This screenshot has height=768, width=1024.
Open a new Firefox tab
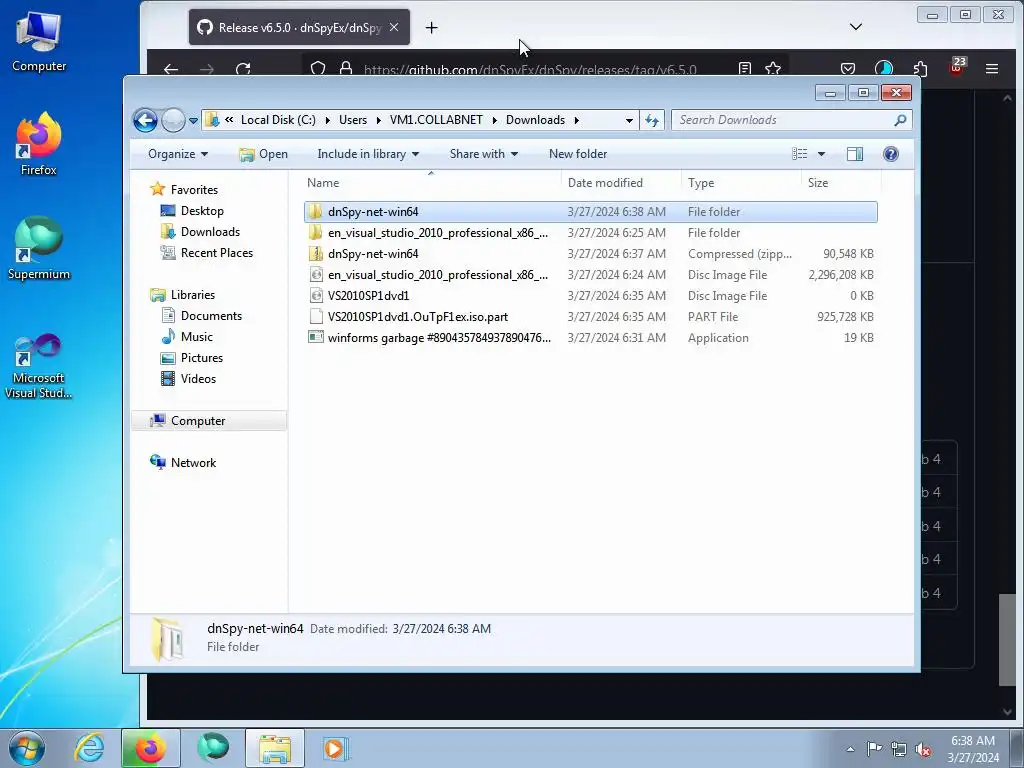432,27
